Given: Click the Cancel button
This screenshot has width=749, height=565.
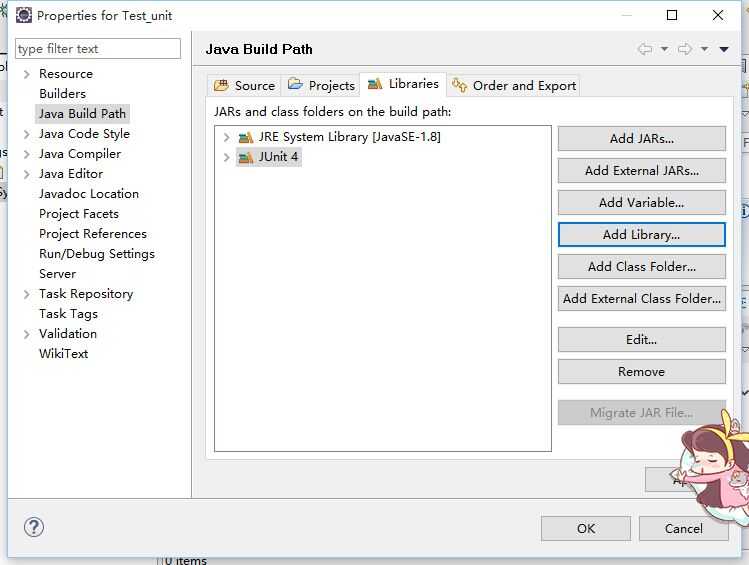Looking at the screenshot, I should (684, 528).
